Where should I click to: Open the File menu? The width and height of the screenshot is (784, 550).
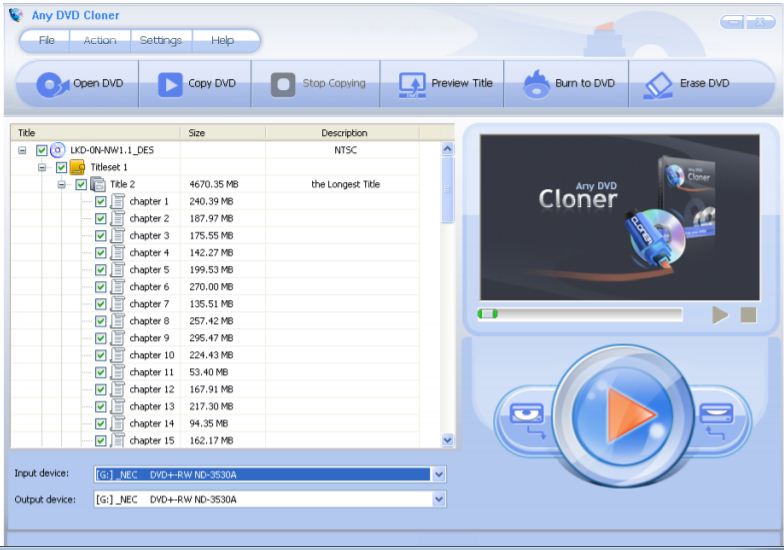pos(46,40)
